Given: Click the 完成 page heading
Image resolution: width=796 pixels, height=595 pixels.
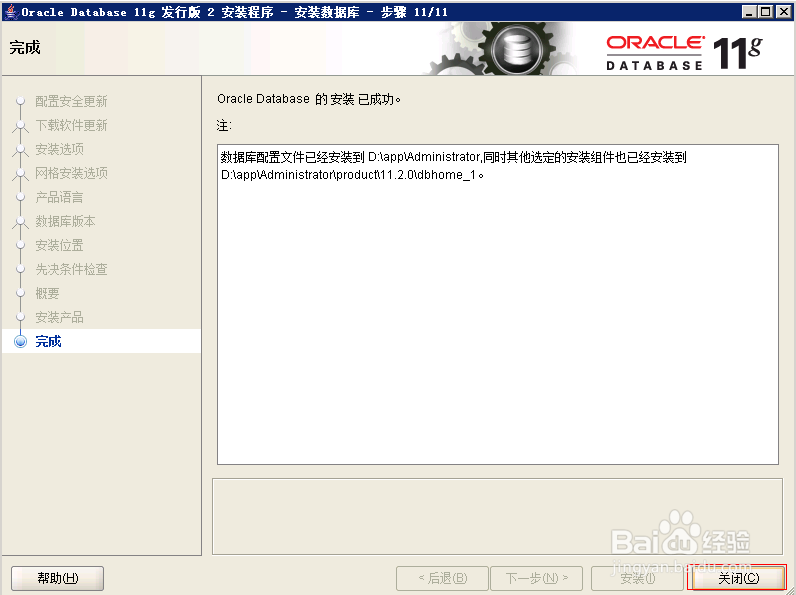Looking at the screenshot, I should 25,48.
